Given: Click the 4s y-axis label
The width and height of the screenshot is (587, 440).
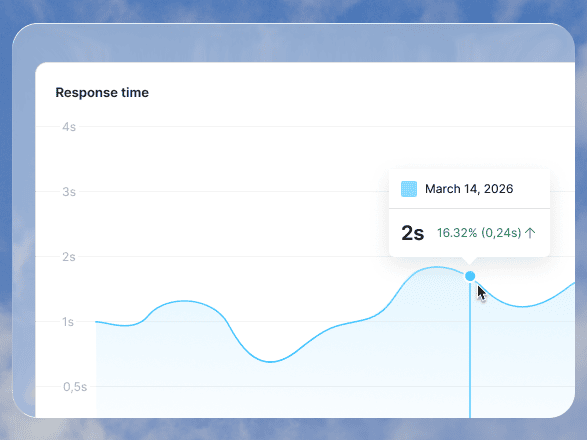Looking at the screenshot, I should point(69,127).
